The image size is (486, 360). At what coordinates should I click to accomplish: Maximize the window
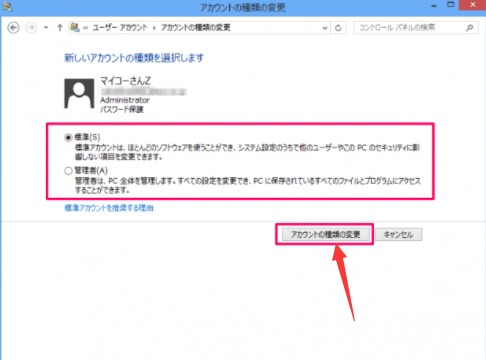(451, 5)
